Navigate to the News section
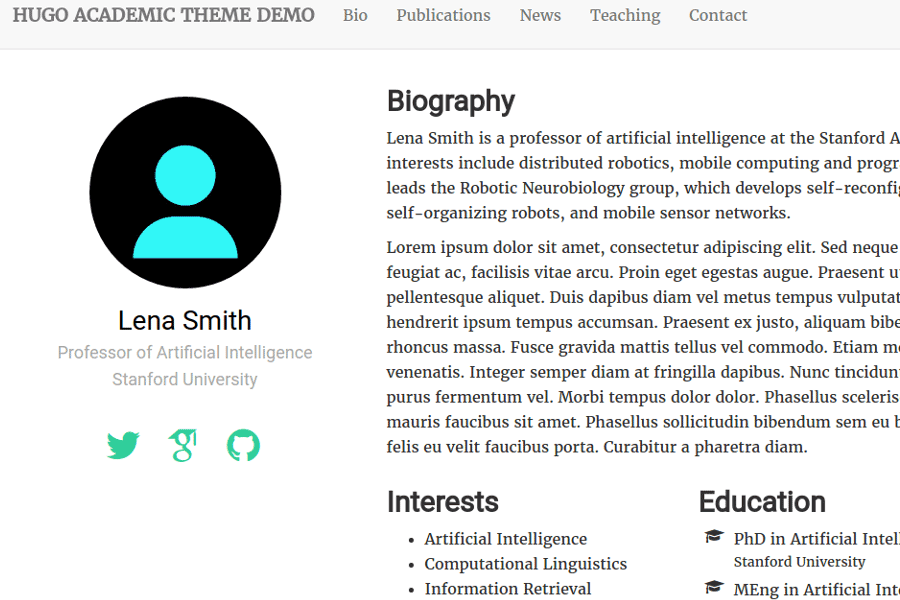 point(540,16)
